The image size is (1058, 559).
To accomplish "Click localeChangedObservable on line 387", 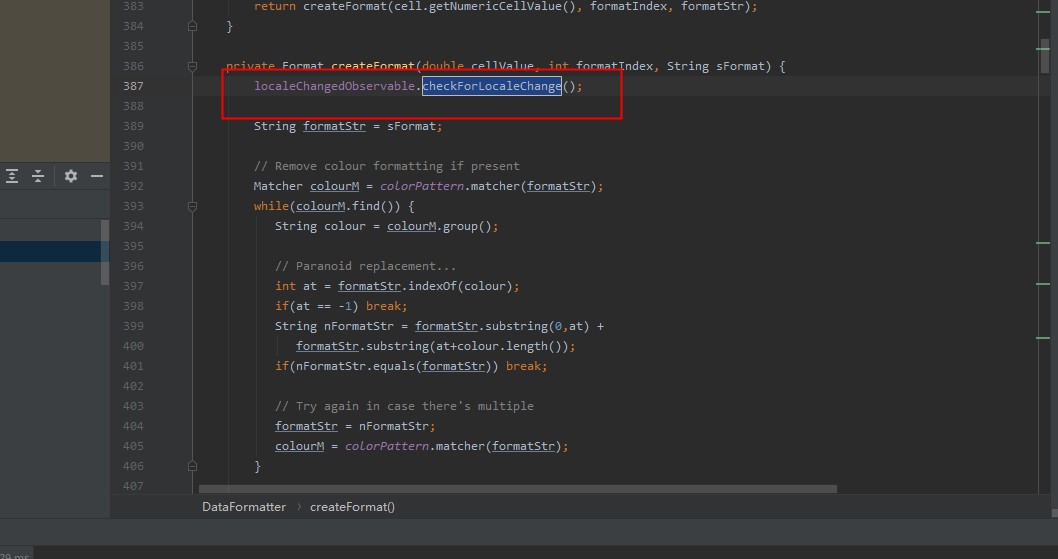I will coord(335,86).
